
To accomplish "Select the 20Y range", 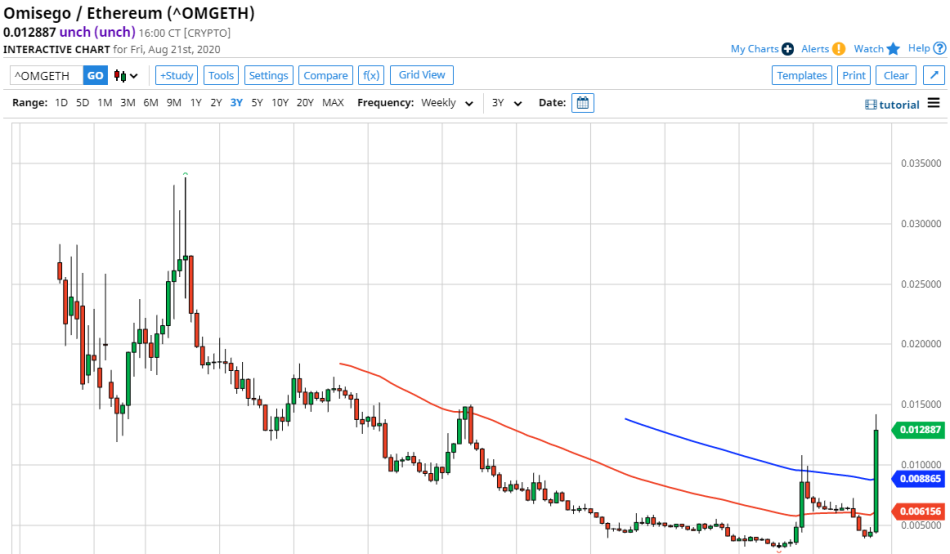I will point(305,103).
